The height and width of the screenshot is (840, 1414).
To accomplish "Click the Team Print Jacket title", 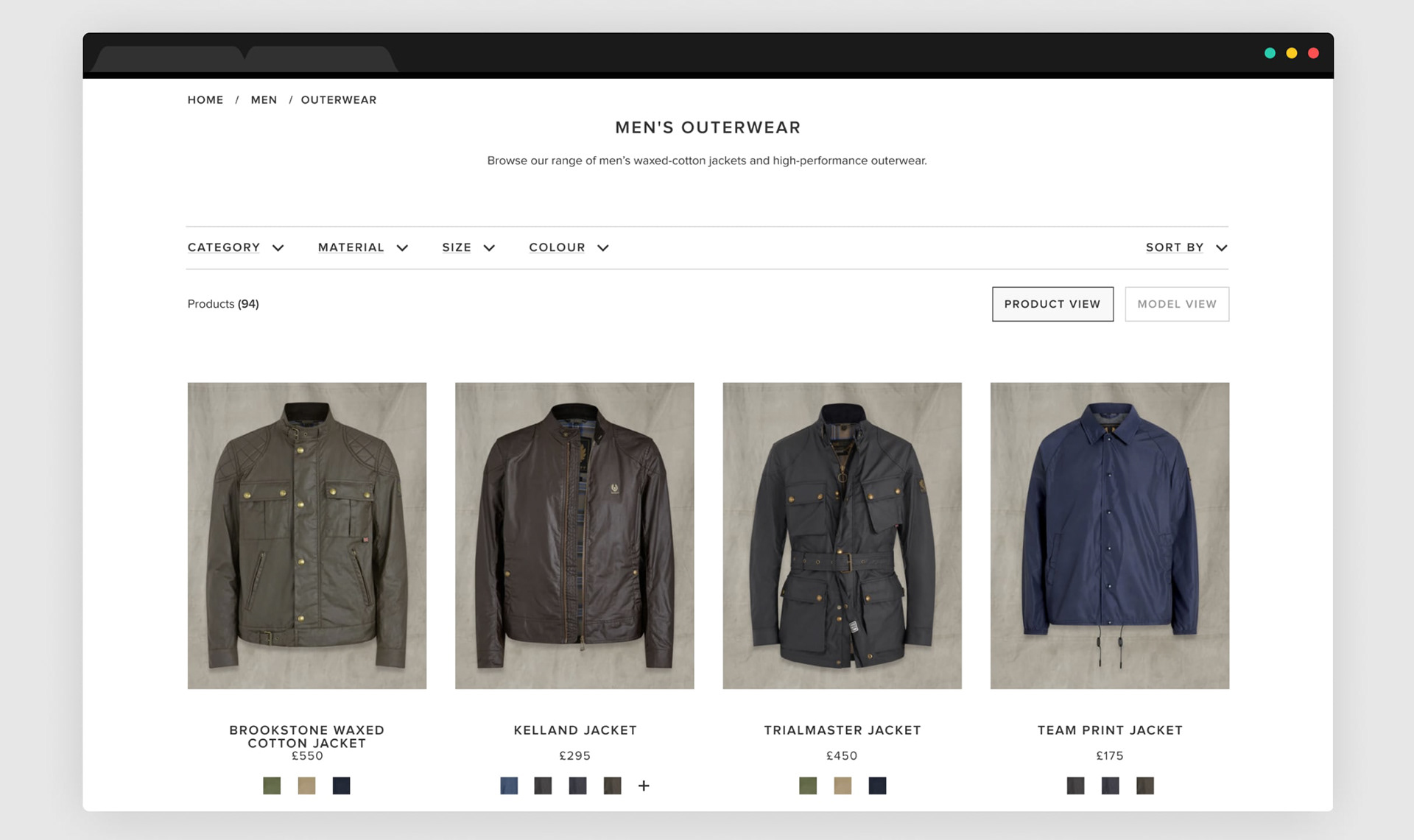I will pos(1110,730).
